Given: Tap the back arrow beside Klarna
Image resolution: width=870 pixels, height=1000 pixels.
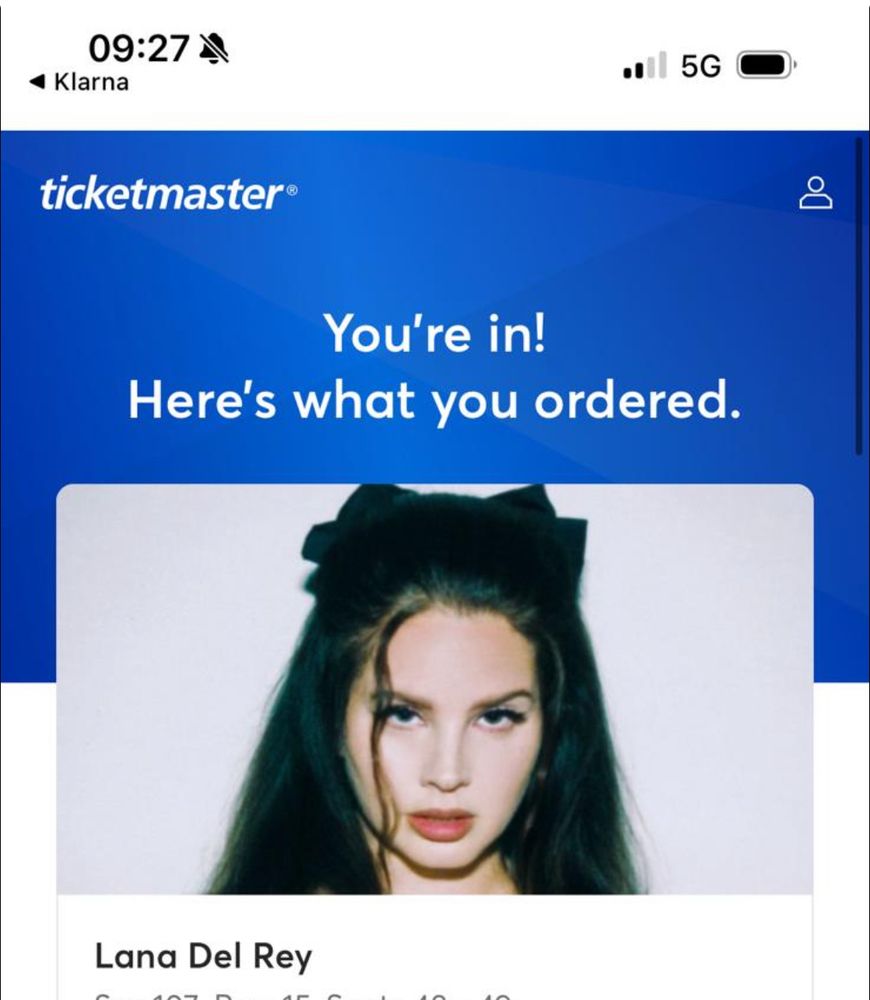Looking at the screenshot, I should tap(38, 82).
